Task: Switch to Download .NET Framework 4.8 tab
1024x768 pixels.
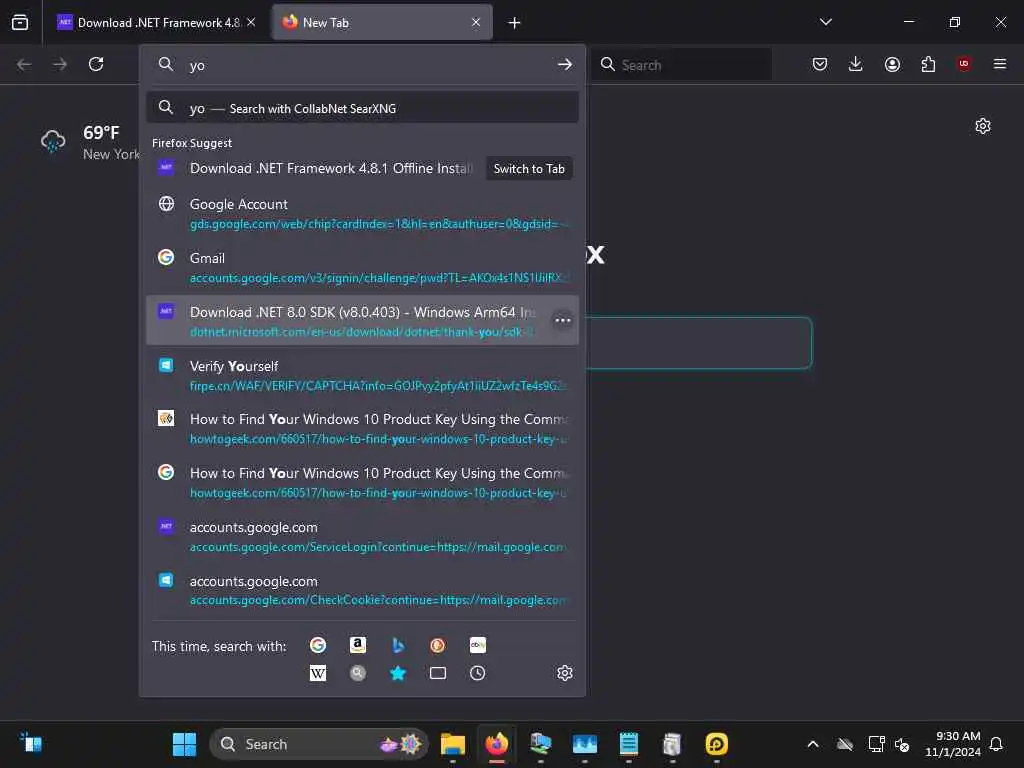Action: (x=155, y=22)
